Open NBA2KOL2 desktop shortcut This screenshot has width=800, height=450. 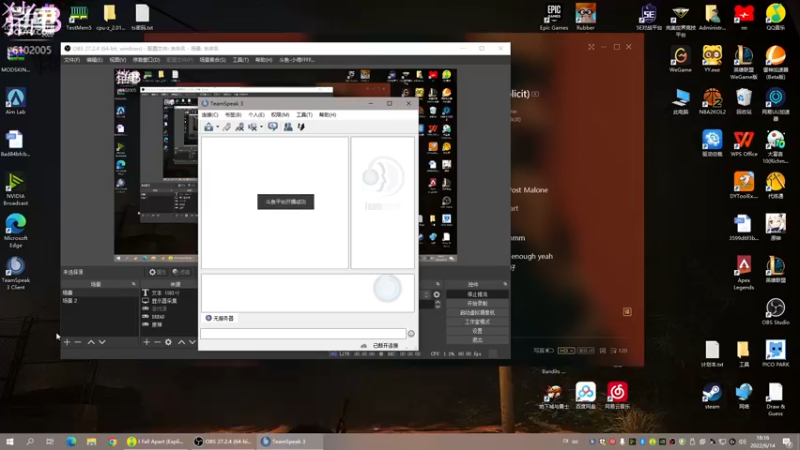(x=712, y=101)
